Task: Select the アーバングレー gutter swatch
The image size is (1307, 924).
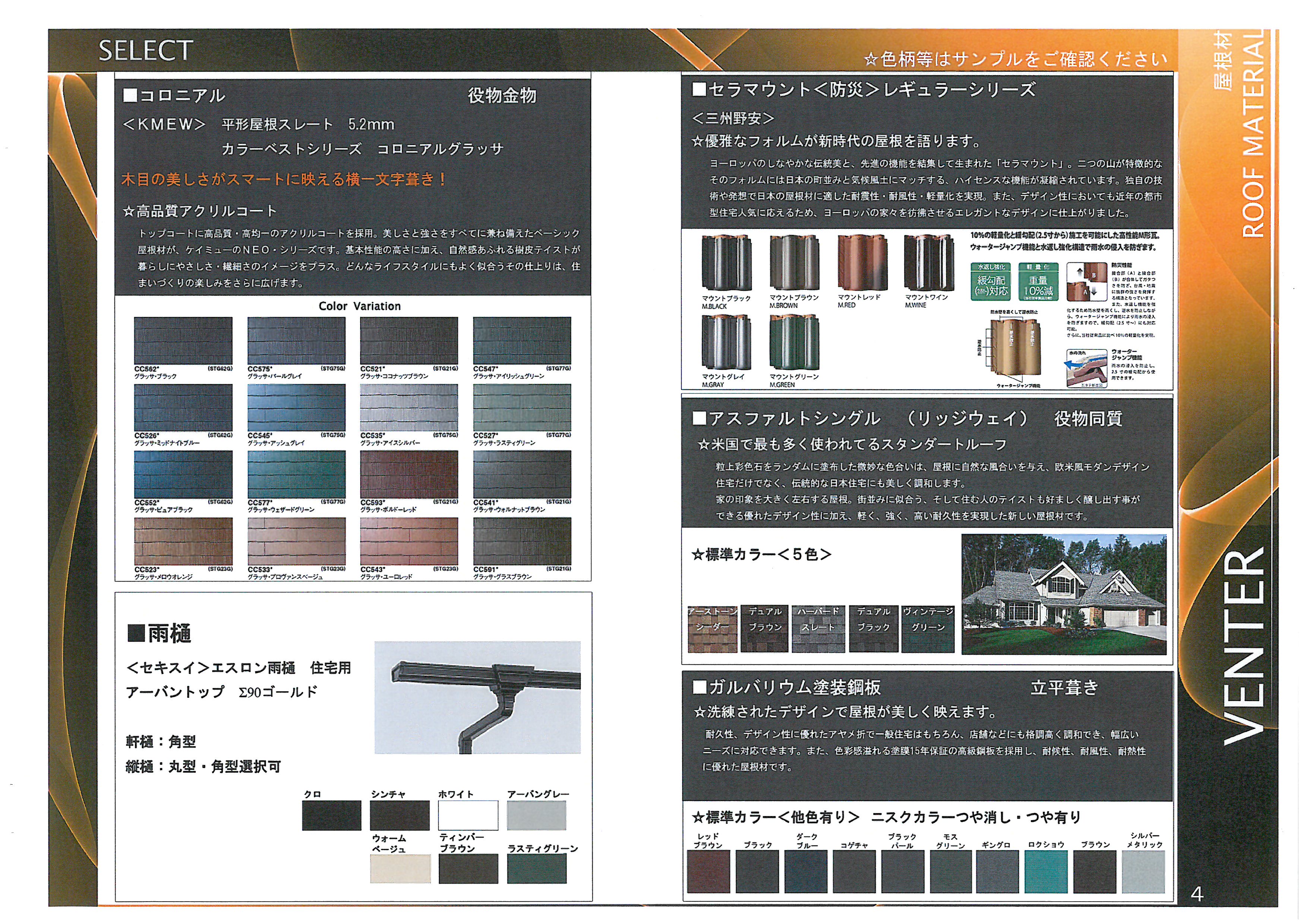Action: click(536, 815)
